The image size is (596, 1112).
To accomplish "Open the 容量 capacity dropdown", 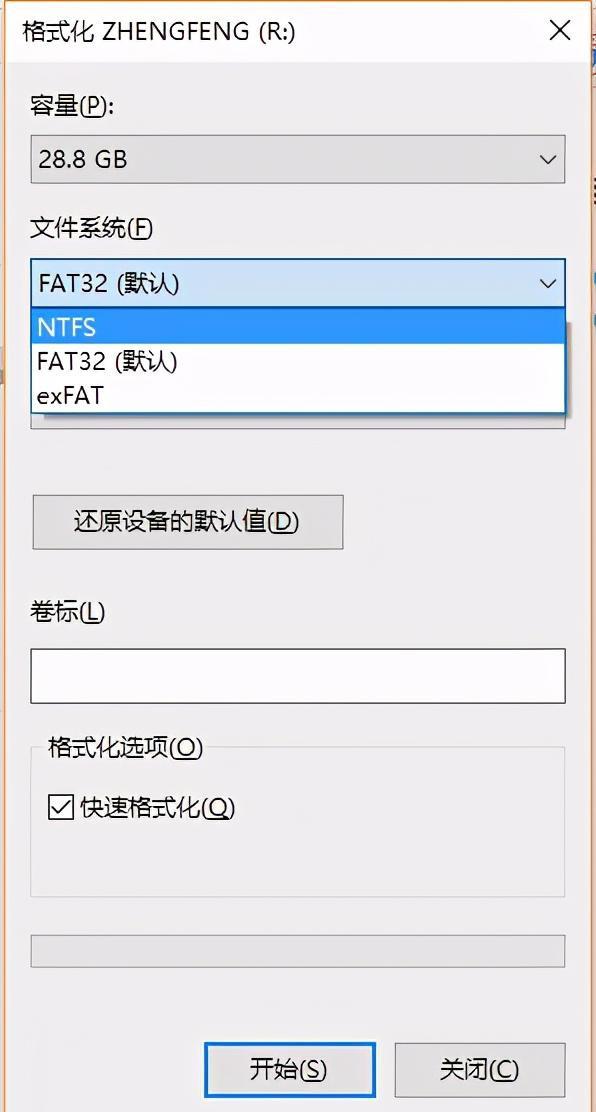I will point(547,159).
